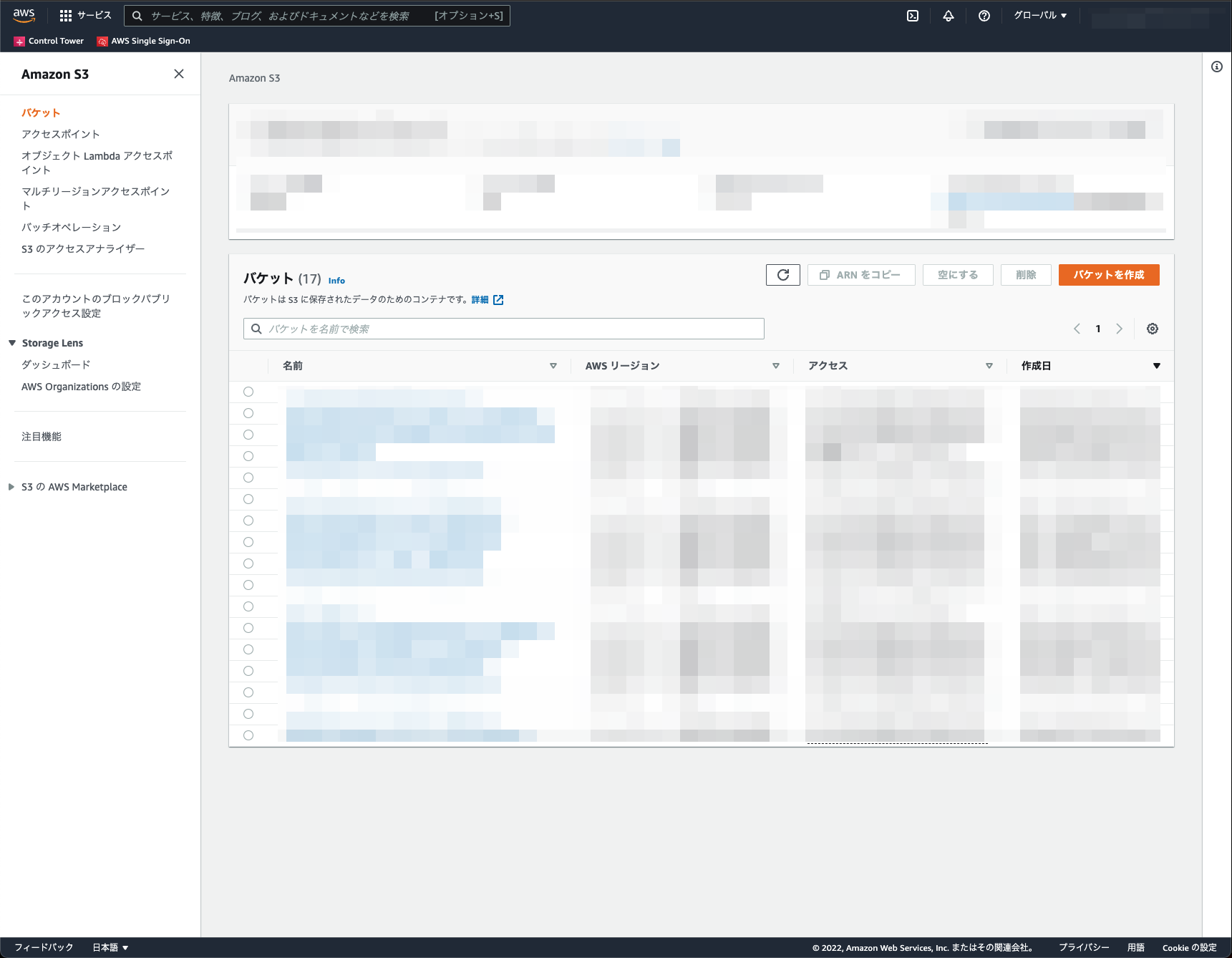Select the seventh bucket row radio button
Screen dimensions: 1232x958
pyautogui.click(x=248, y=521)
